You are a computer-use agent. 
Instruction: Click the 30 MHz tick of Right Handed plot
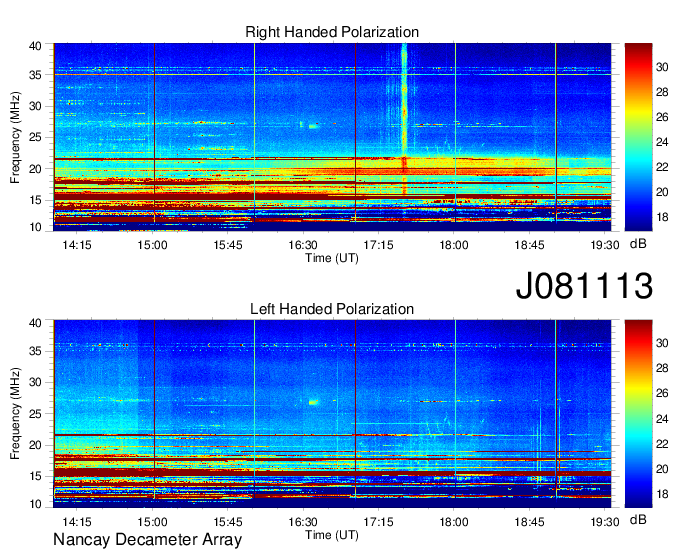35,106
